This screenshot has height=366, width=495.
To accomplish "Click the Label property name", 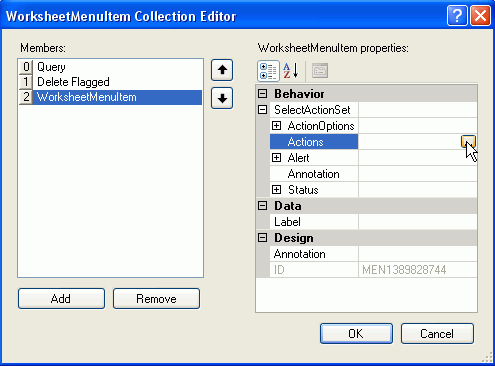I will click(287, 222).
